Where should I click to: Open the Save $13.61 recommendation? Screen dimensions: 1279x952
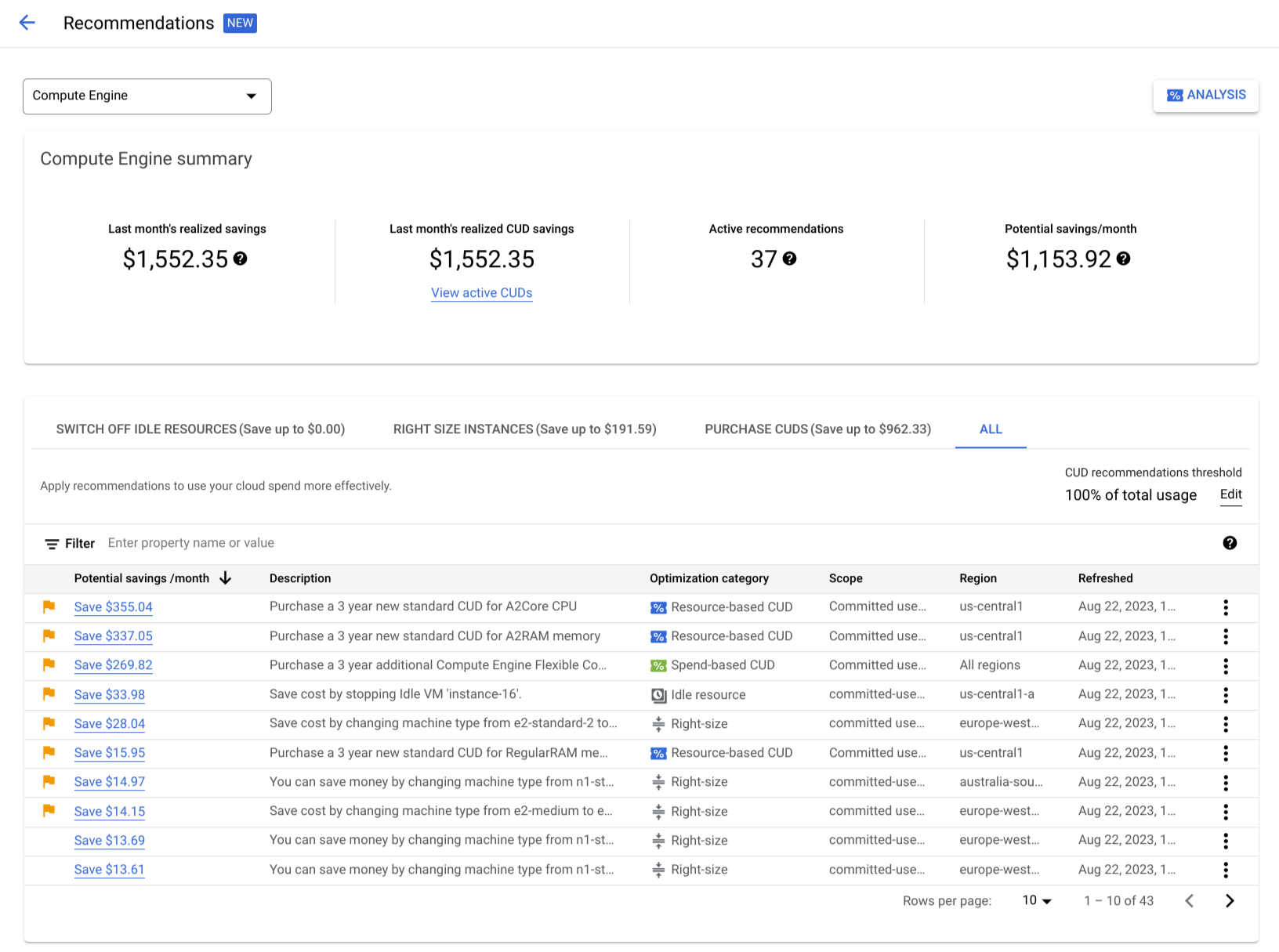click(110, 870)
